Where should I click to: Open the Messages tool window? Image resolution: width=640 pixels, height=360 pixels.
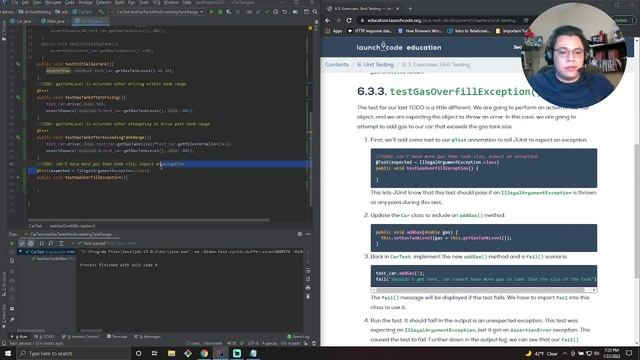pyautogui.click(x=147, y=337)
